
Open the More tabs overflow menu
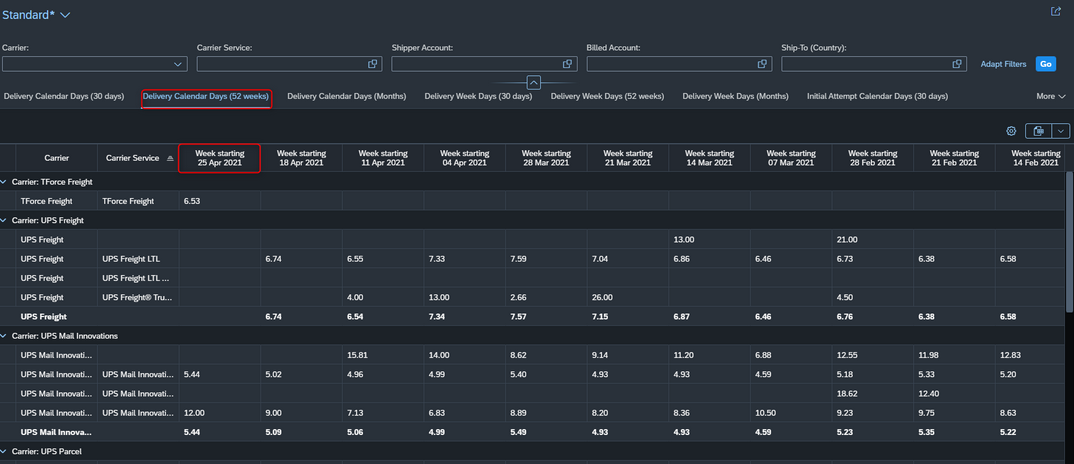point(1051,97)
